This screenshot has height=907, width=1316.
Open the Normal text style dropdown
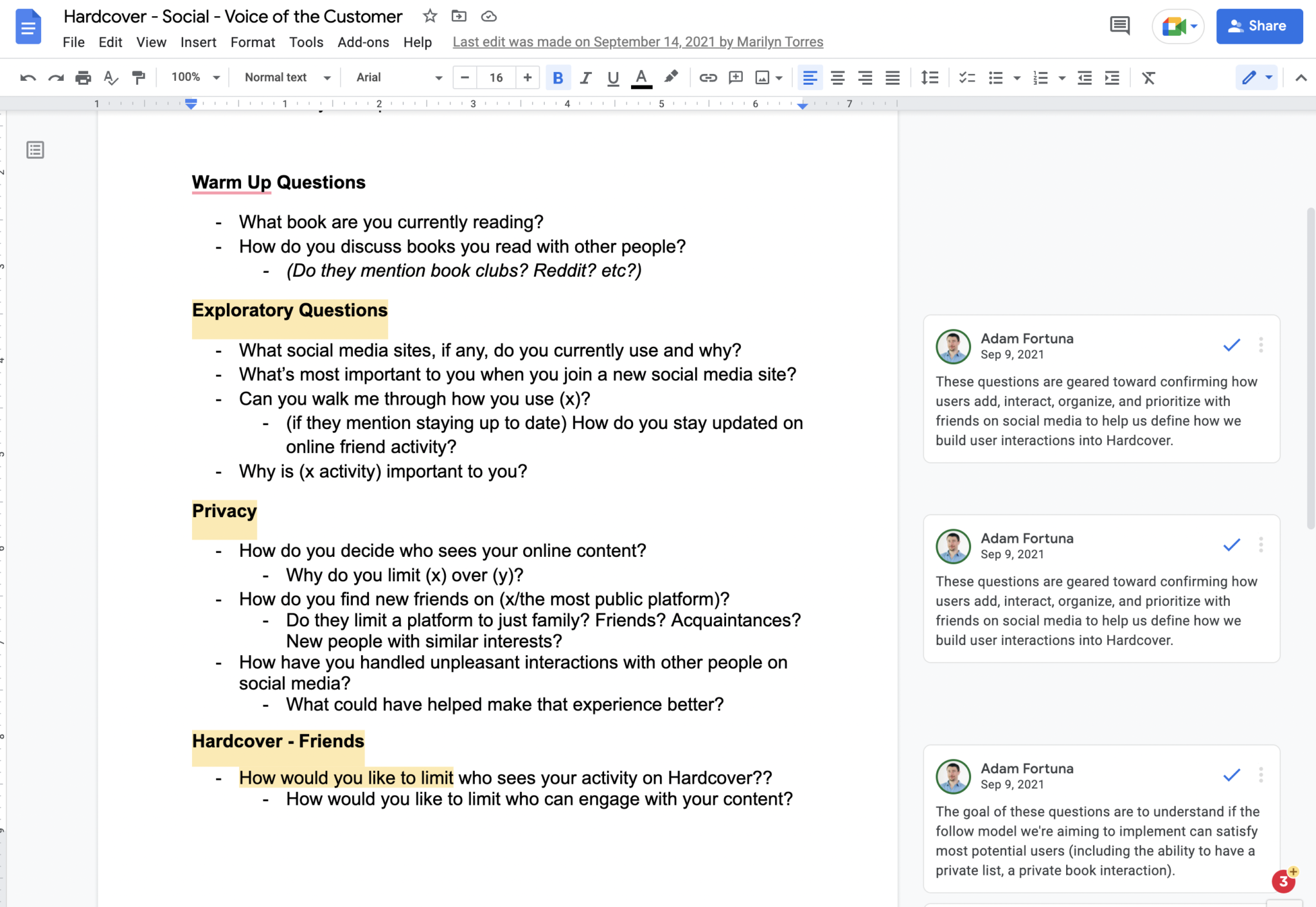click(x=287, y=78)
